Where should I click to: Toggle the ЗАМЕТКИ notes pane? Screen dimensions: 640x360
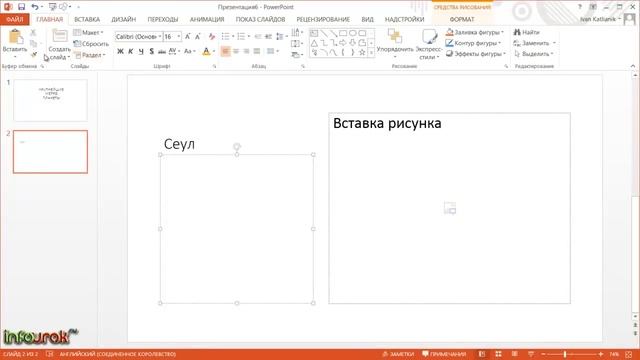point(398,354)
